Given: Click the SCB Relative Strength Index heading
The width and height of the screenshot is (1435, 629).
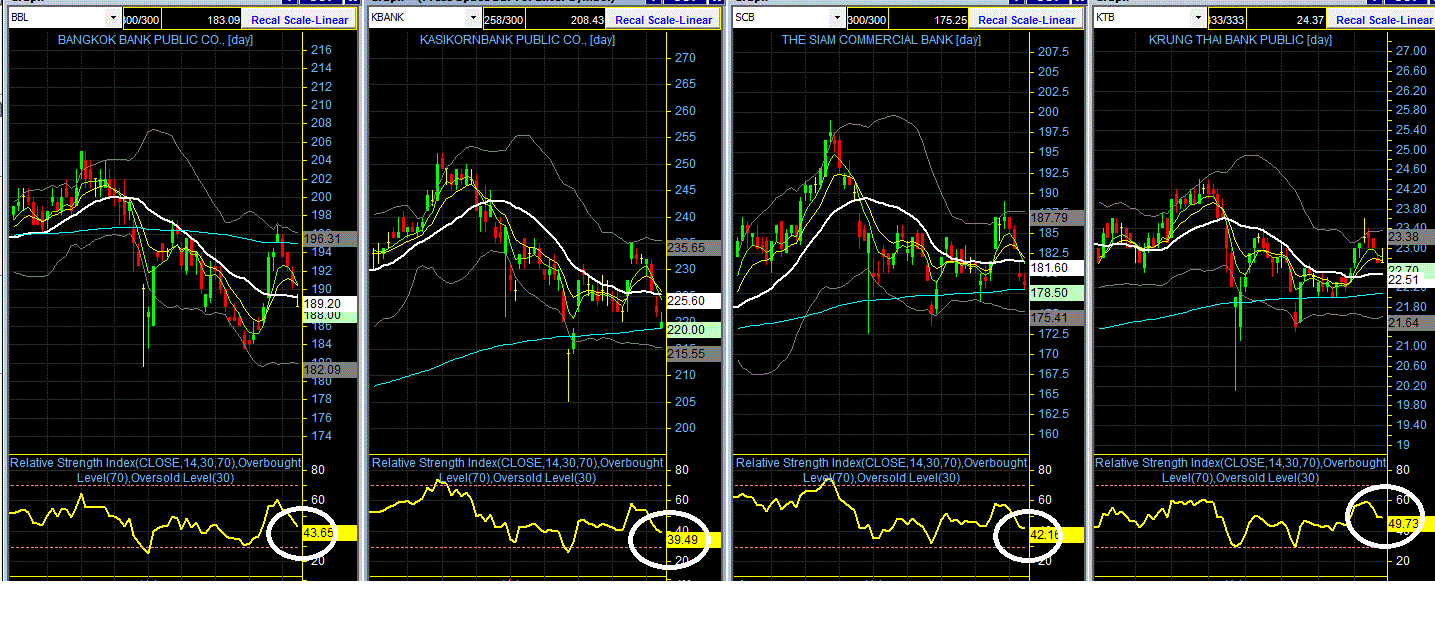Looking at the screenshot, I should [x=881, y=470].
